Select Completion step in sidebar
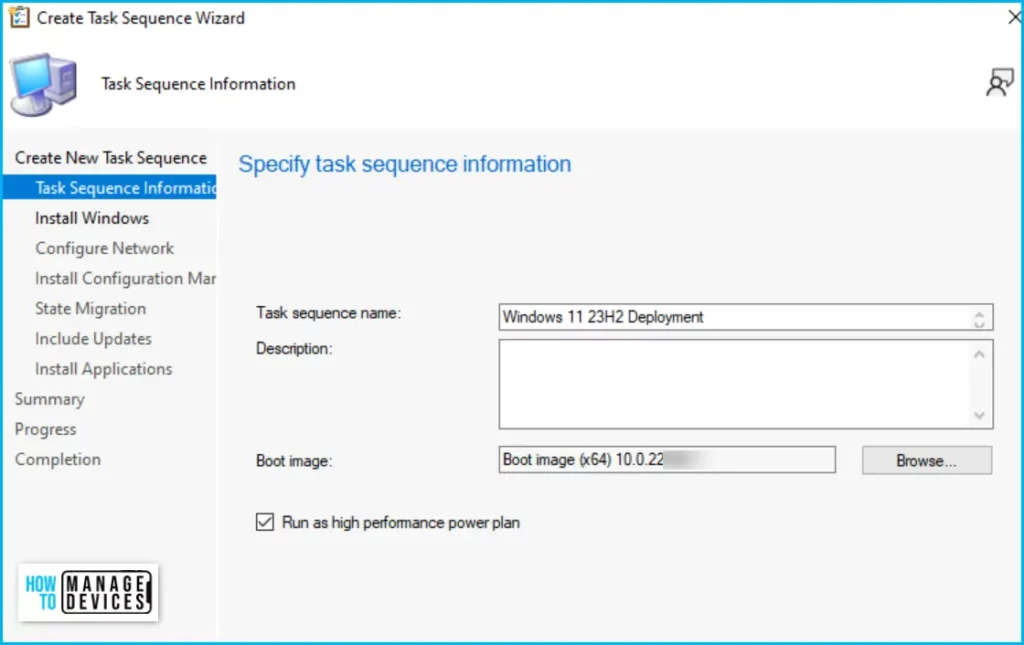1024x645 pixels. [x=57, y=459]
